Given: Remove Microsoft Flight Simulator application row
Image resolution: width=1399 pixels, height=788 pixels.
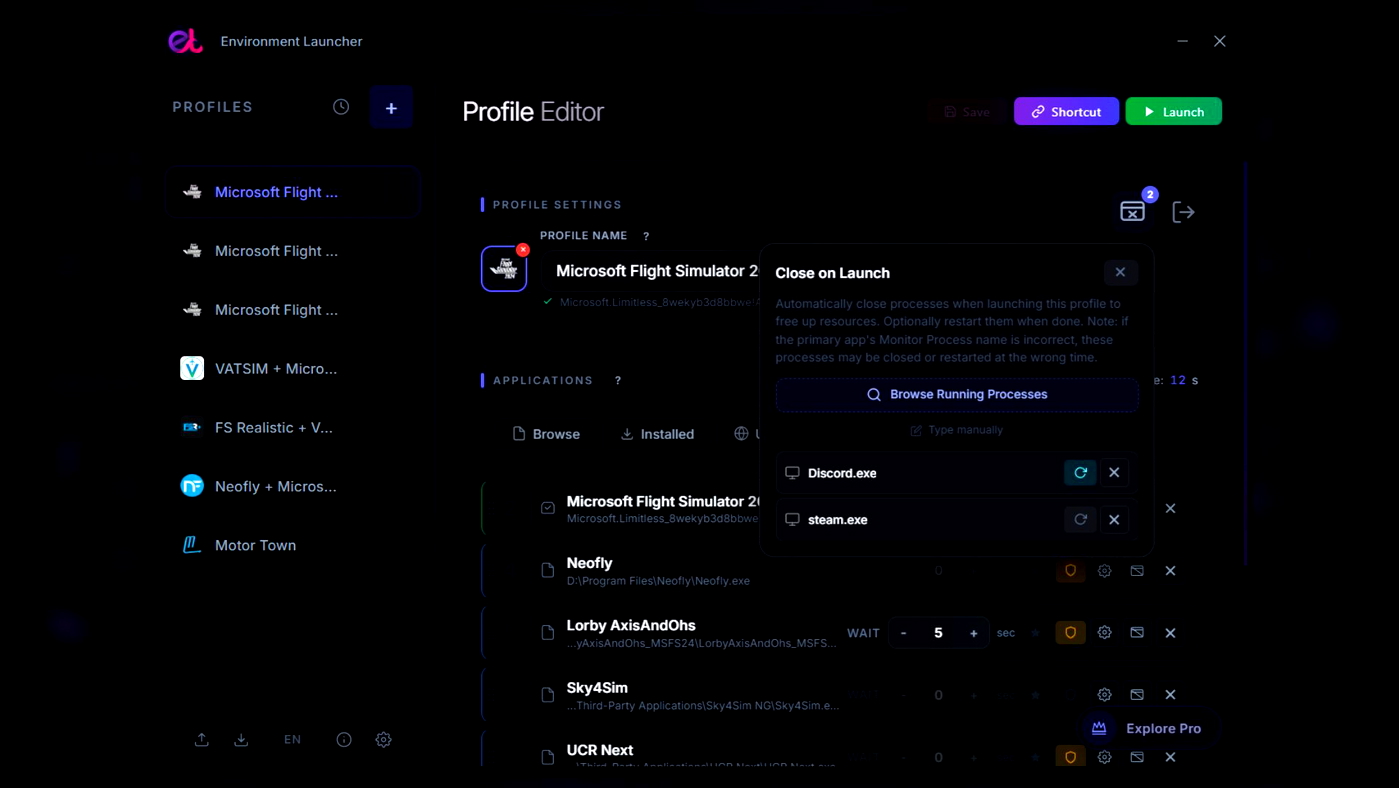Looking at the screenshot, I should pyautogui.click(x=1170, y=509).
